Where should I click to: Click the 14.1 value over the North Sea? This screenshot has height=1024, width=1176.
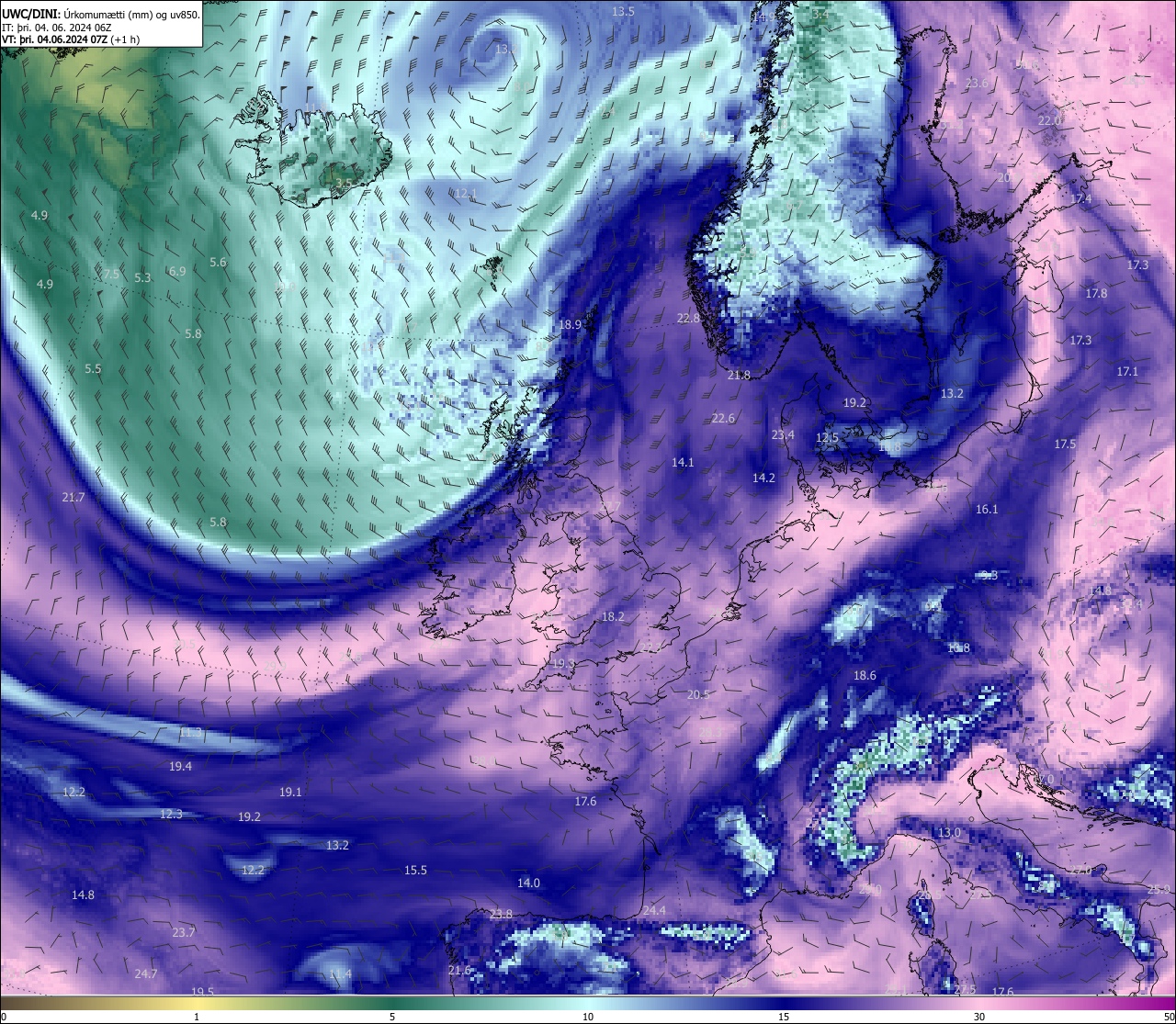pos(683,462)
